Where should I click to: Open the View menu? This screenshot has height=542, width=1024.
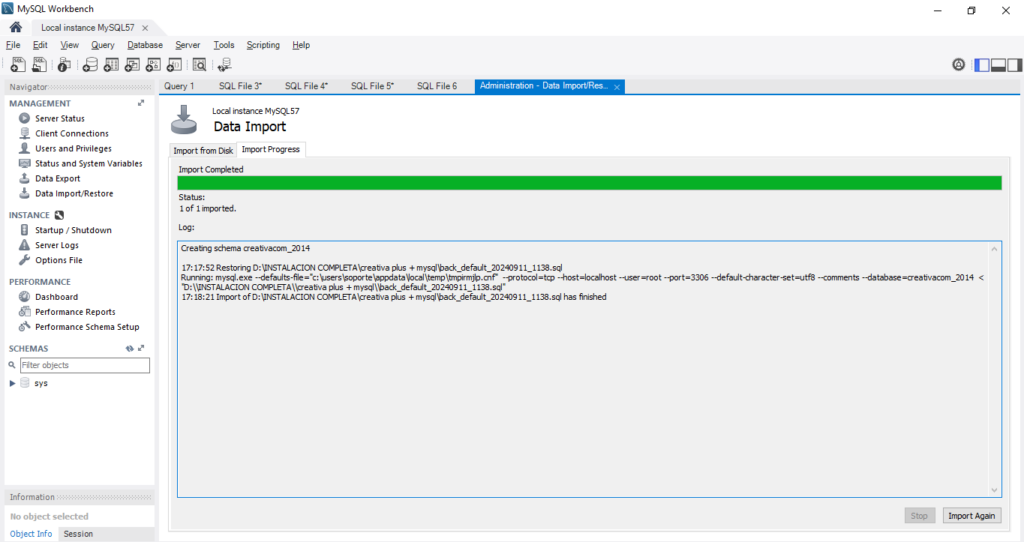(x=69, y=45)
